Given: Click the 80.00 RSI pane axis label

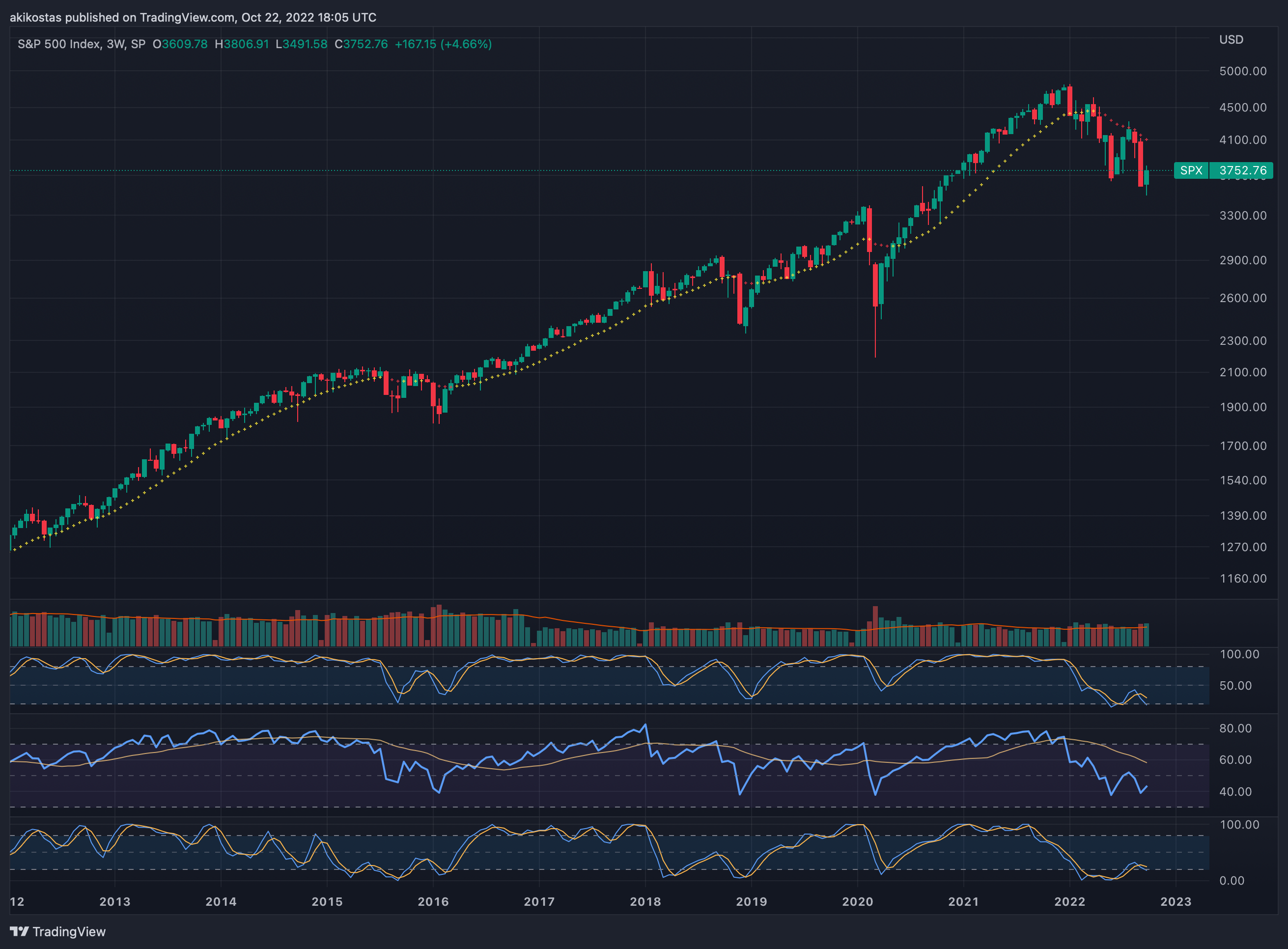Looking at the screenshot, I should point(1235,728).
